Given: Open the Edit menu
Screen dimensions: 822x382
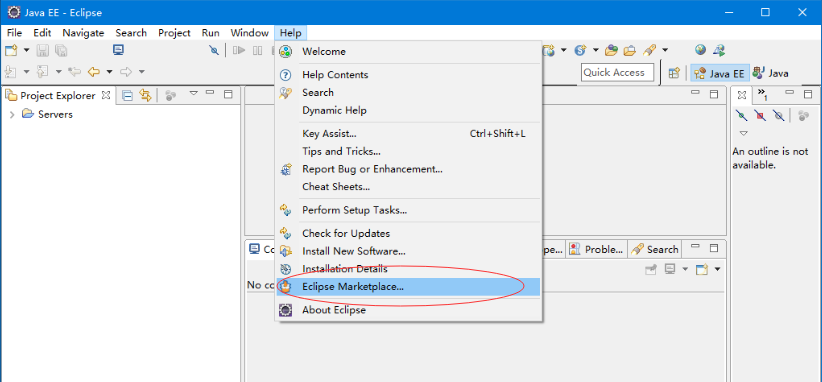Looking at the screenshot, I should (x=42, y=32).
